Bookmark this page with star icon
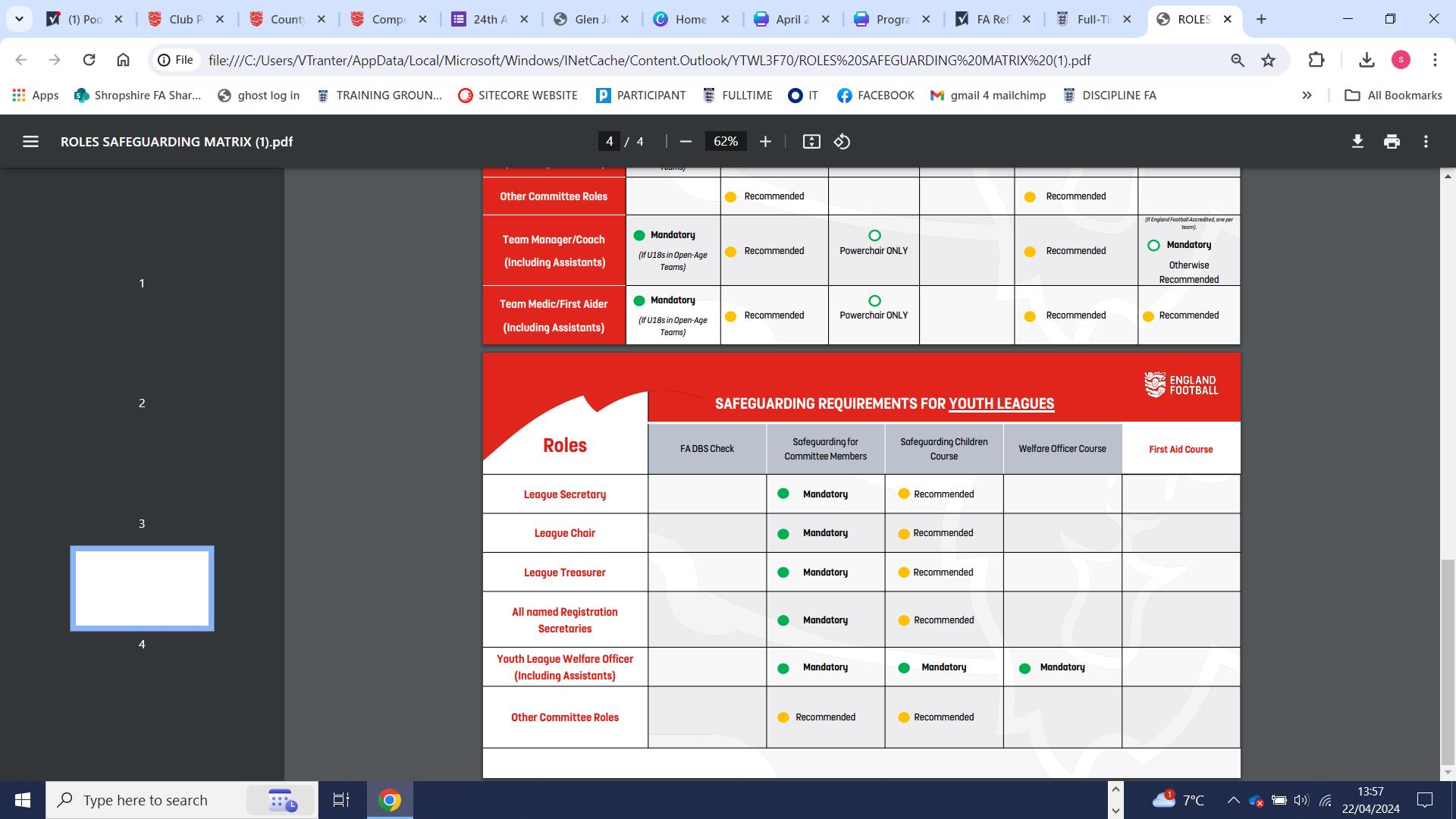1456x819 pixels. click(x=1268, y=60)
